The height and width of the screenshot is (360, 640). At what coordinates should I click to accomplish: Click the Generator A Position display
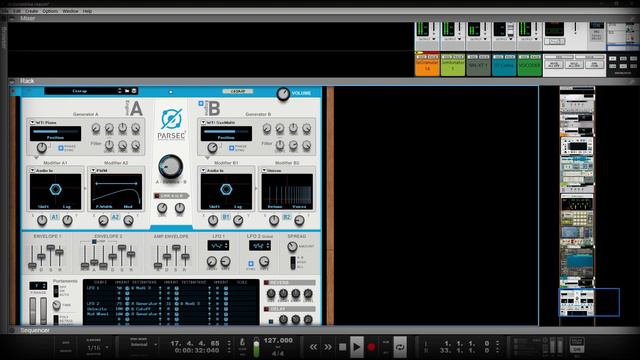(55, 133)
